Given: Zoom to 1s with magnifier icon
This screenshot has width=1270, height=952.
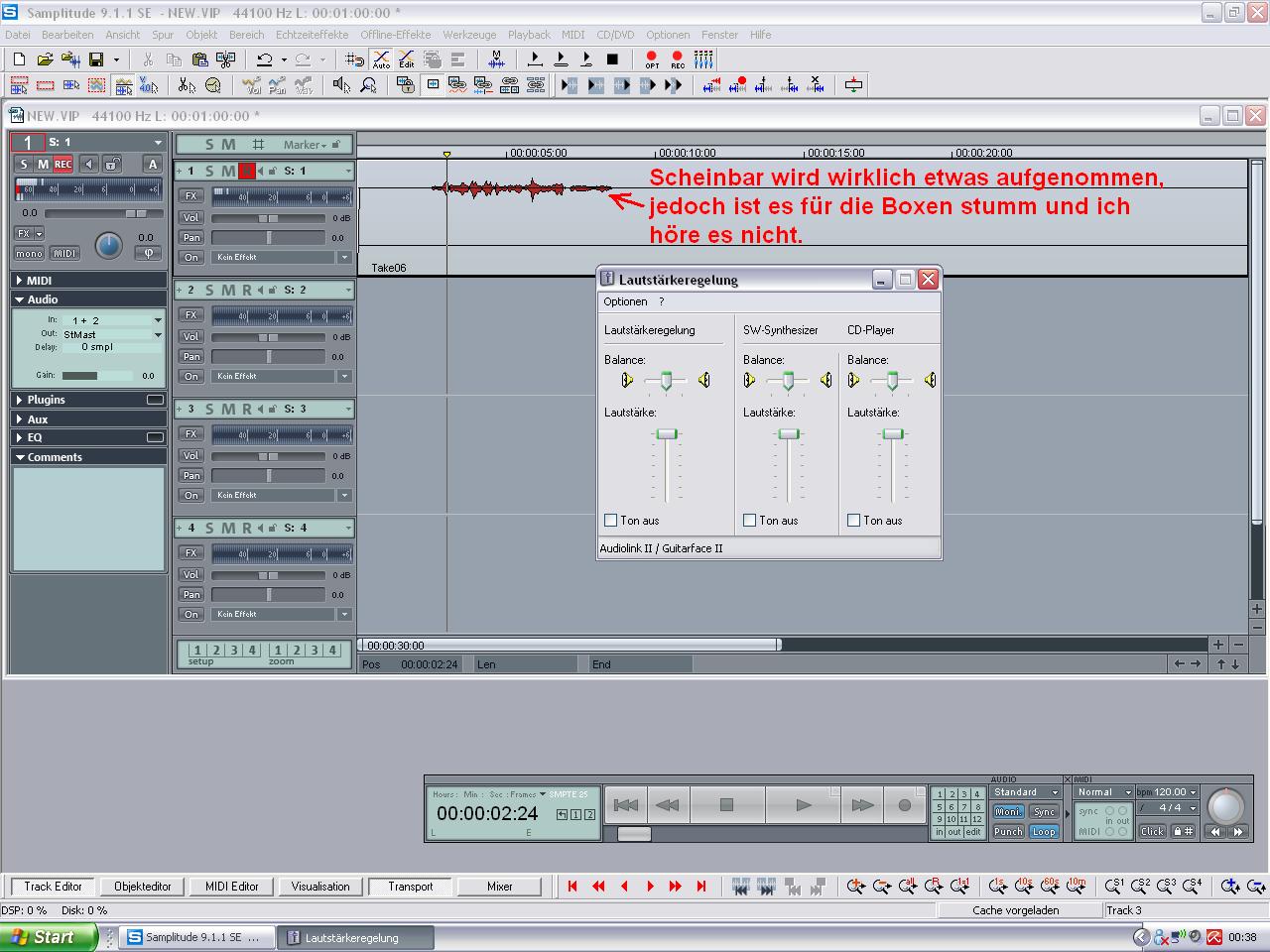Looking at the screenshot, I should (998, 887).
